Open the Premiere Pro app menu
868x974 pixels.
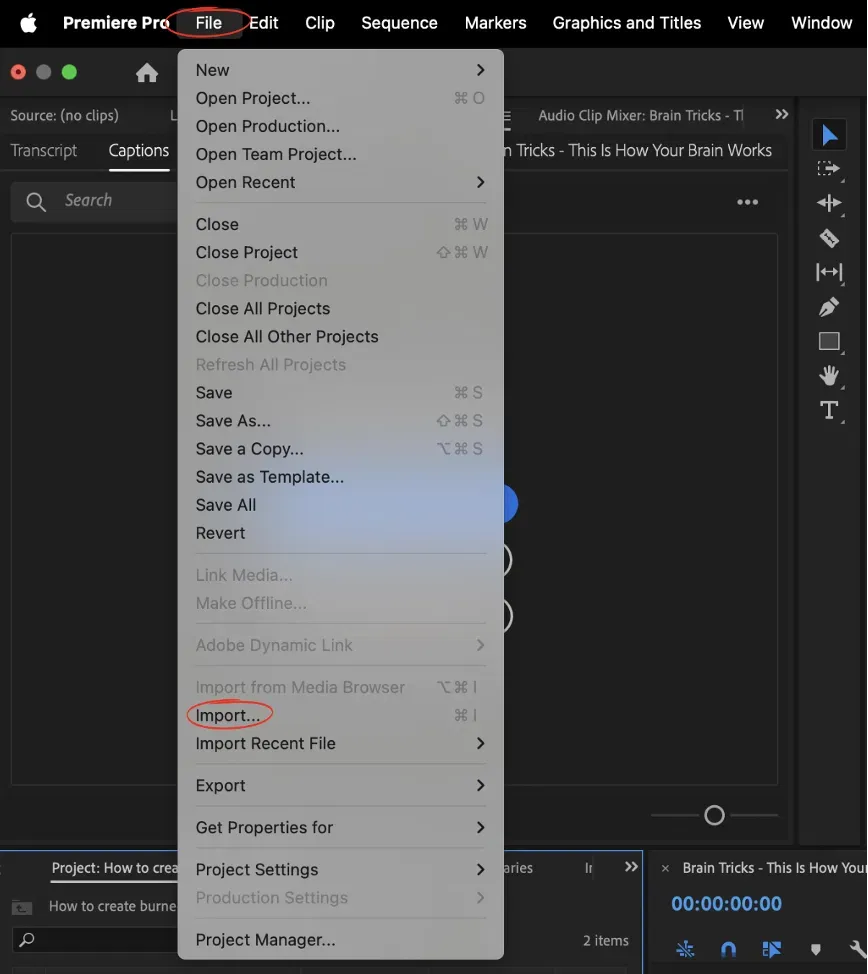pyautogui.click(x=116, y=23)
